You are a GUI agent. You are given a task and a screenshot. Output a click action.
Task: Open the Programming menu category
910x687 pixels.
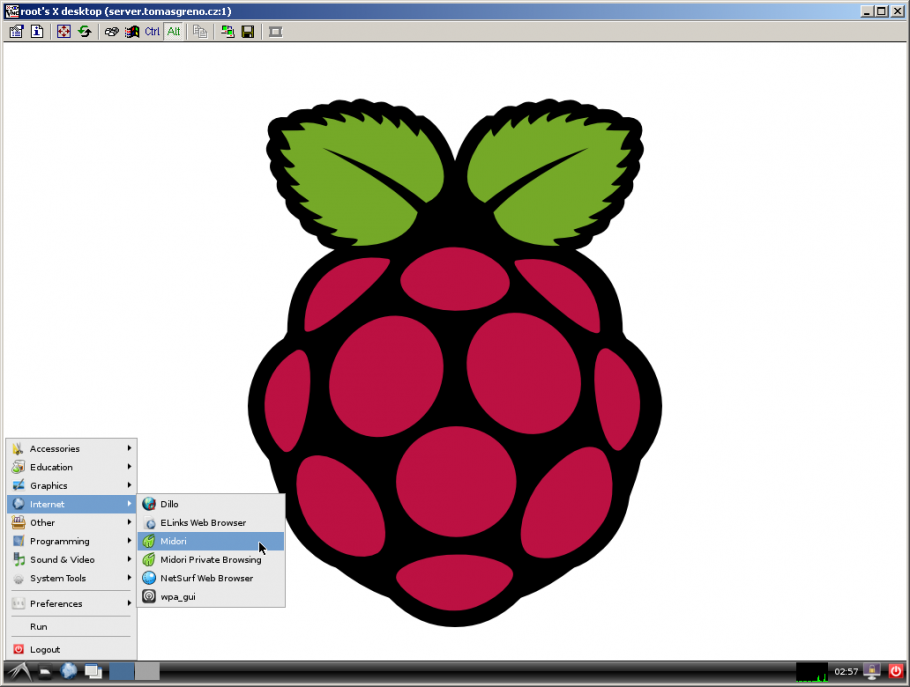[71, 541]
